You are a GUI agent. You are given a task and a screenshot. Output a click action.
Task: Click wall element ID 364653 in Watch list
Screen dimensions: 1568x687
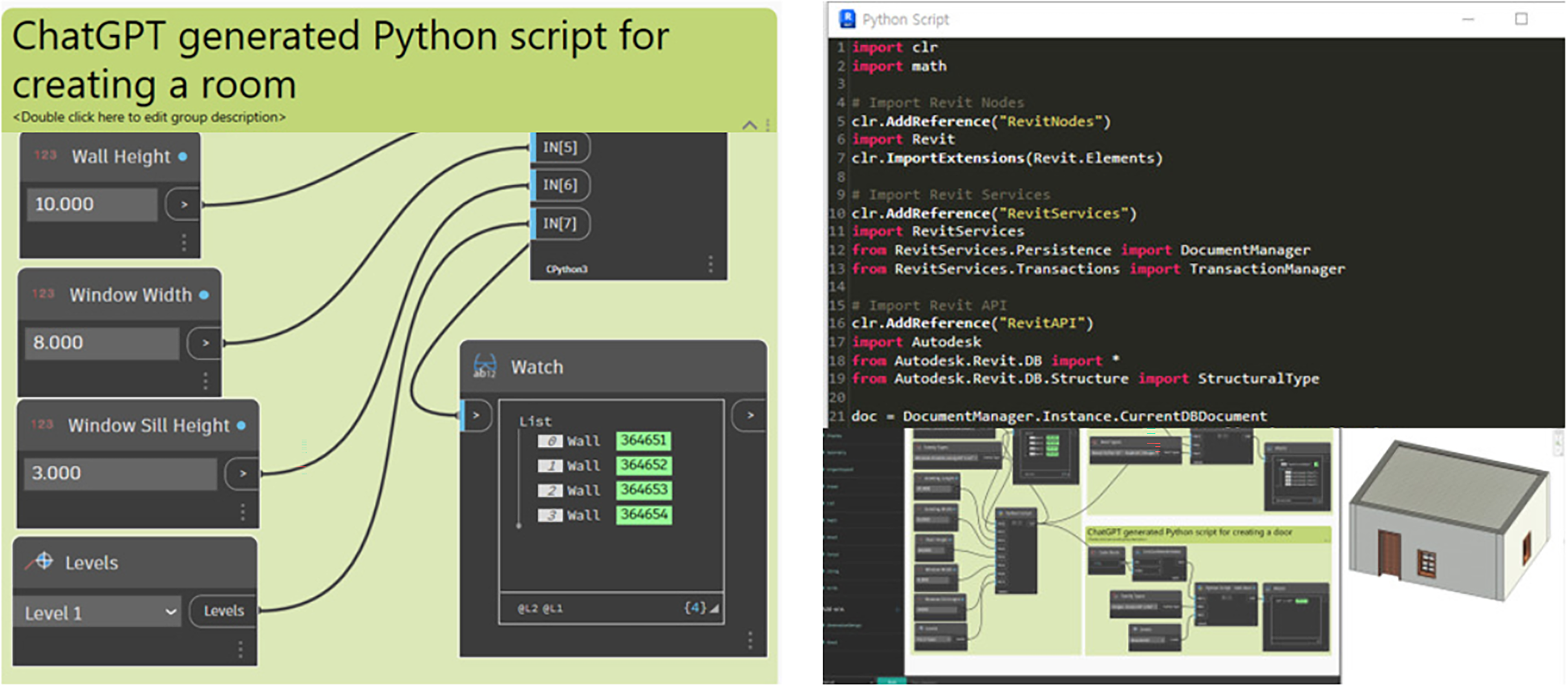click(644, 490)
